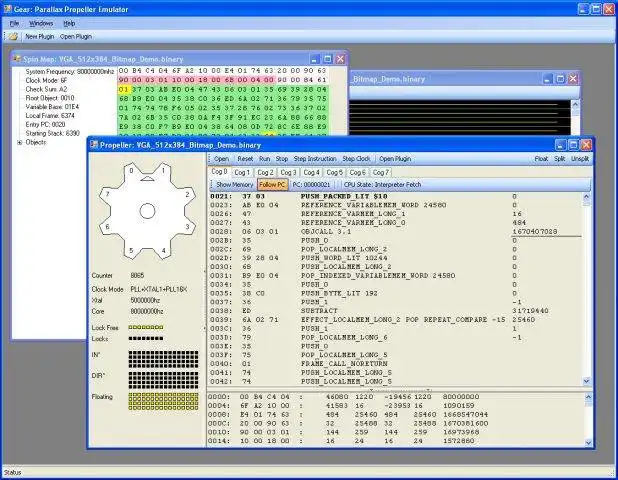Switch to Cog 6 tab
618x480 pixels.
(357, 172)
